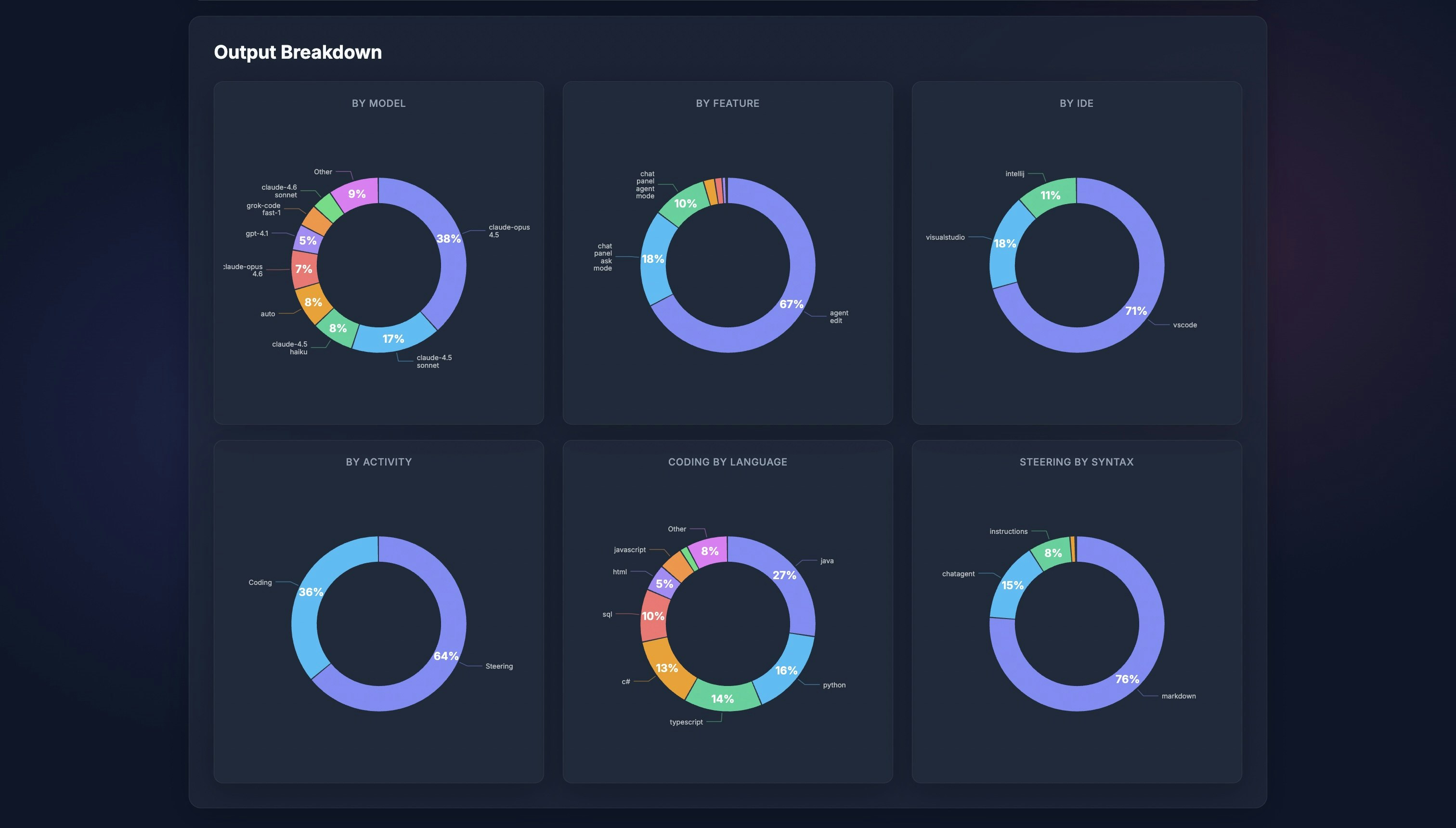
Task: Click the Coding 36% slice in By Activity
Action: [x=311, y=592]
